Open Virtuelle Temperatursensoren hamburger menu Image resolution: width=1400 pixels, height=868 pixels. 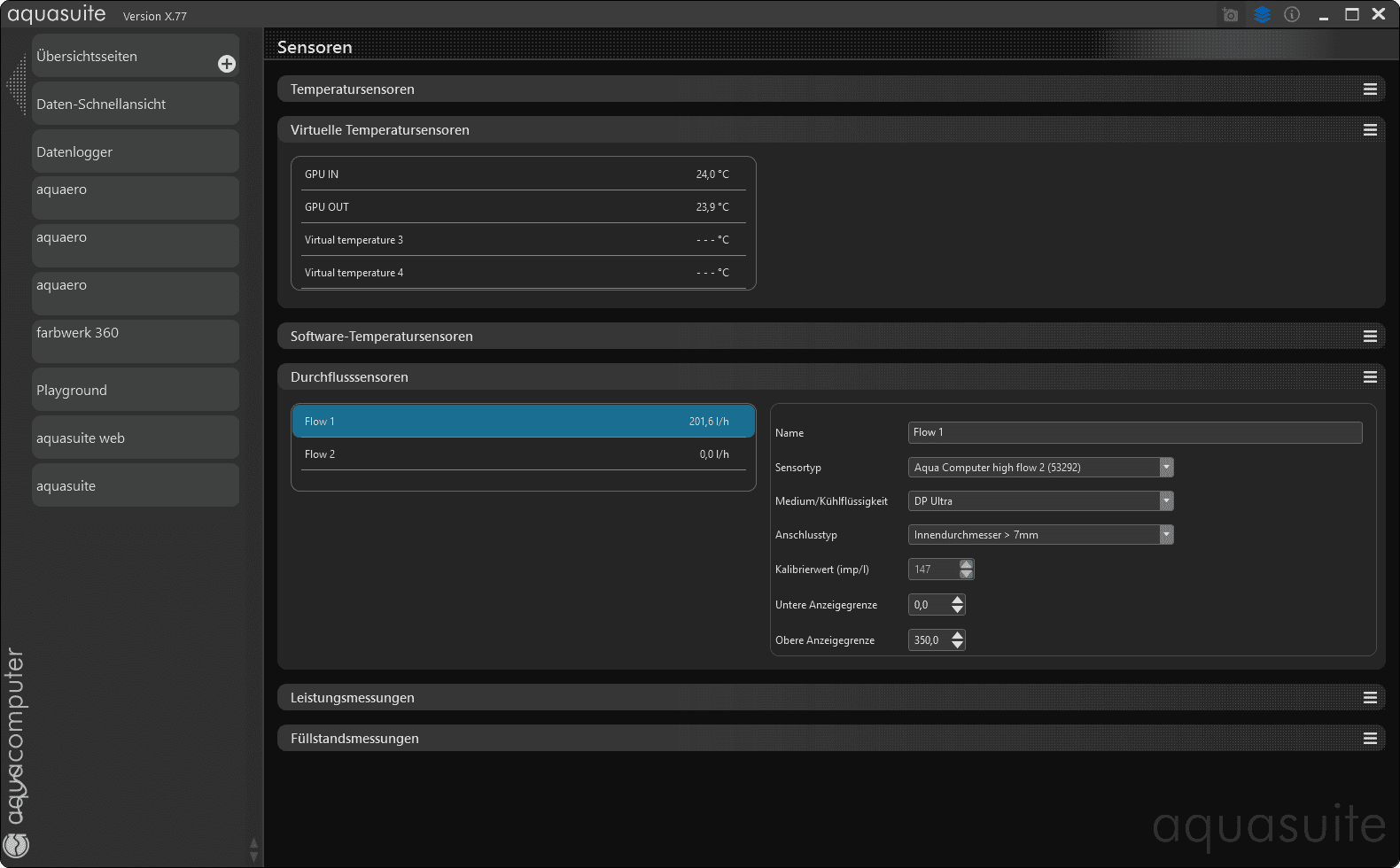point(1370,130)
